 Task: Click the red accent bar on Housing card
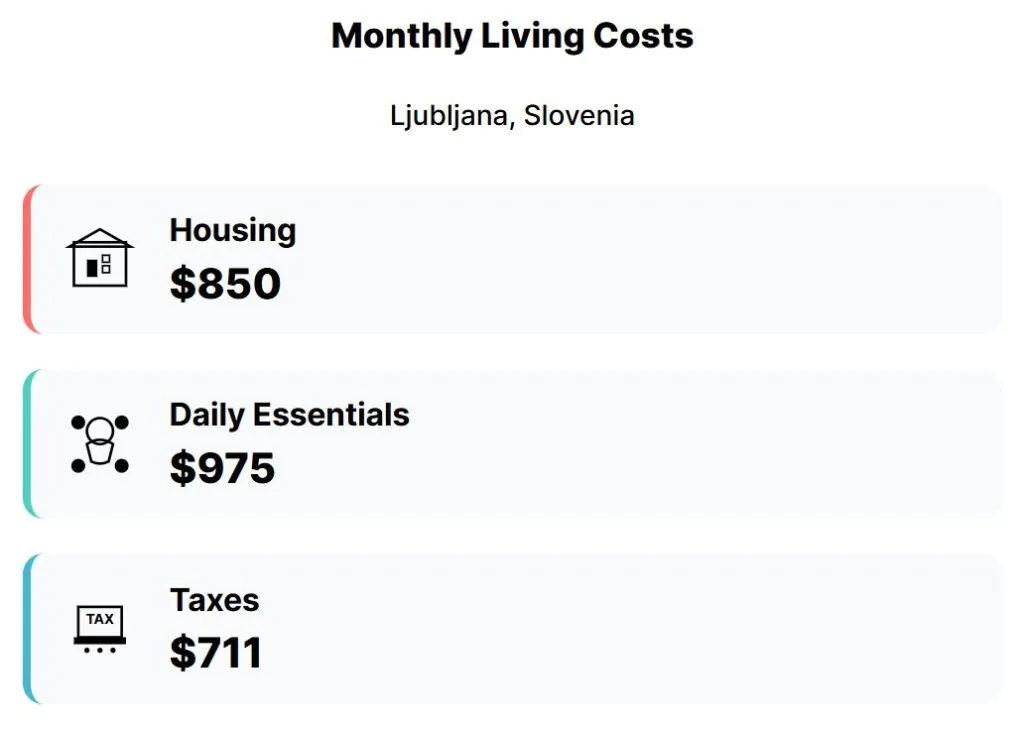point(28,259)
